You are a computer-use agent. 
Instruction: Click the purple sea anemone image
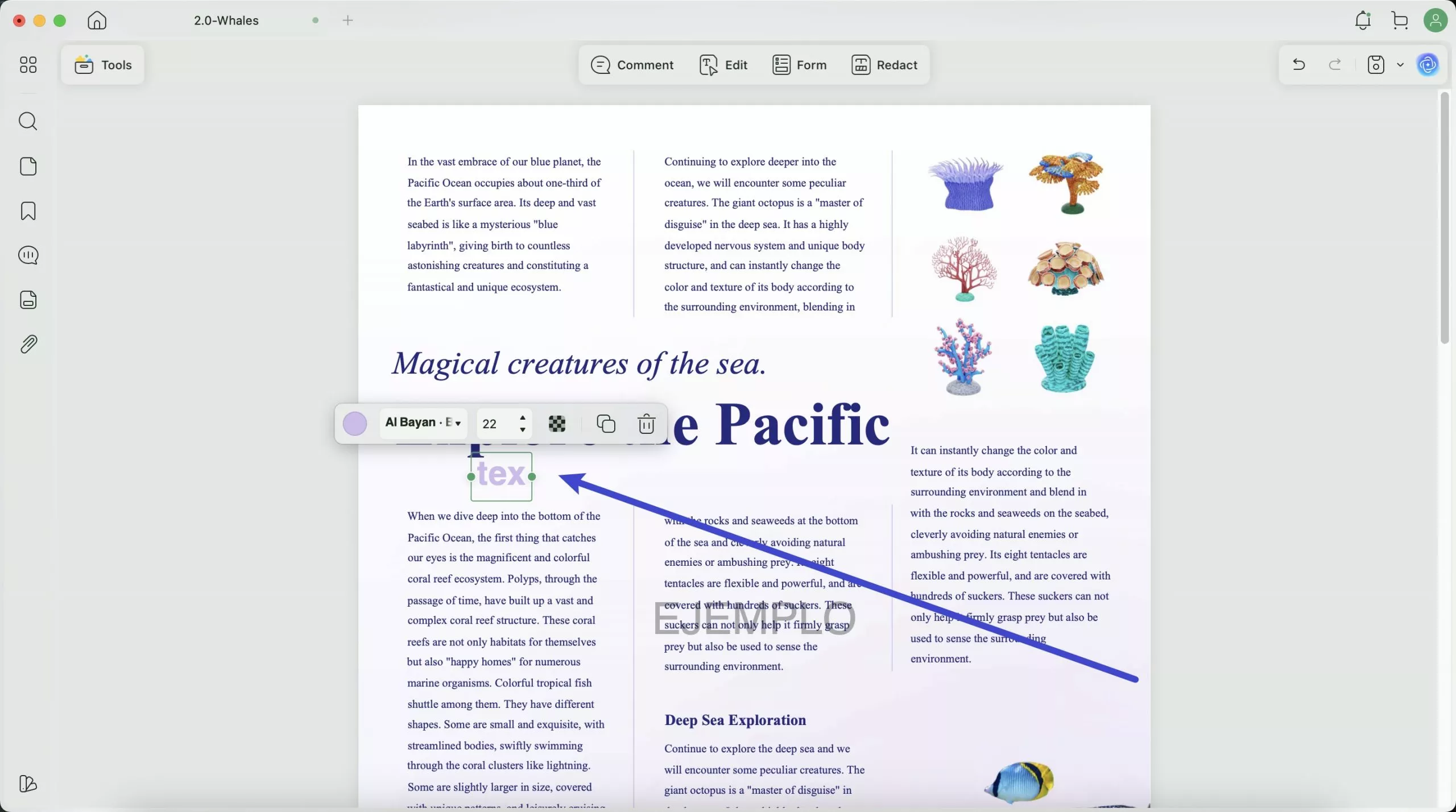965,183
